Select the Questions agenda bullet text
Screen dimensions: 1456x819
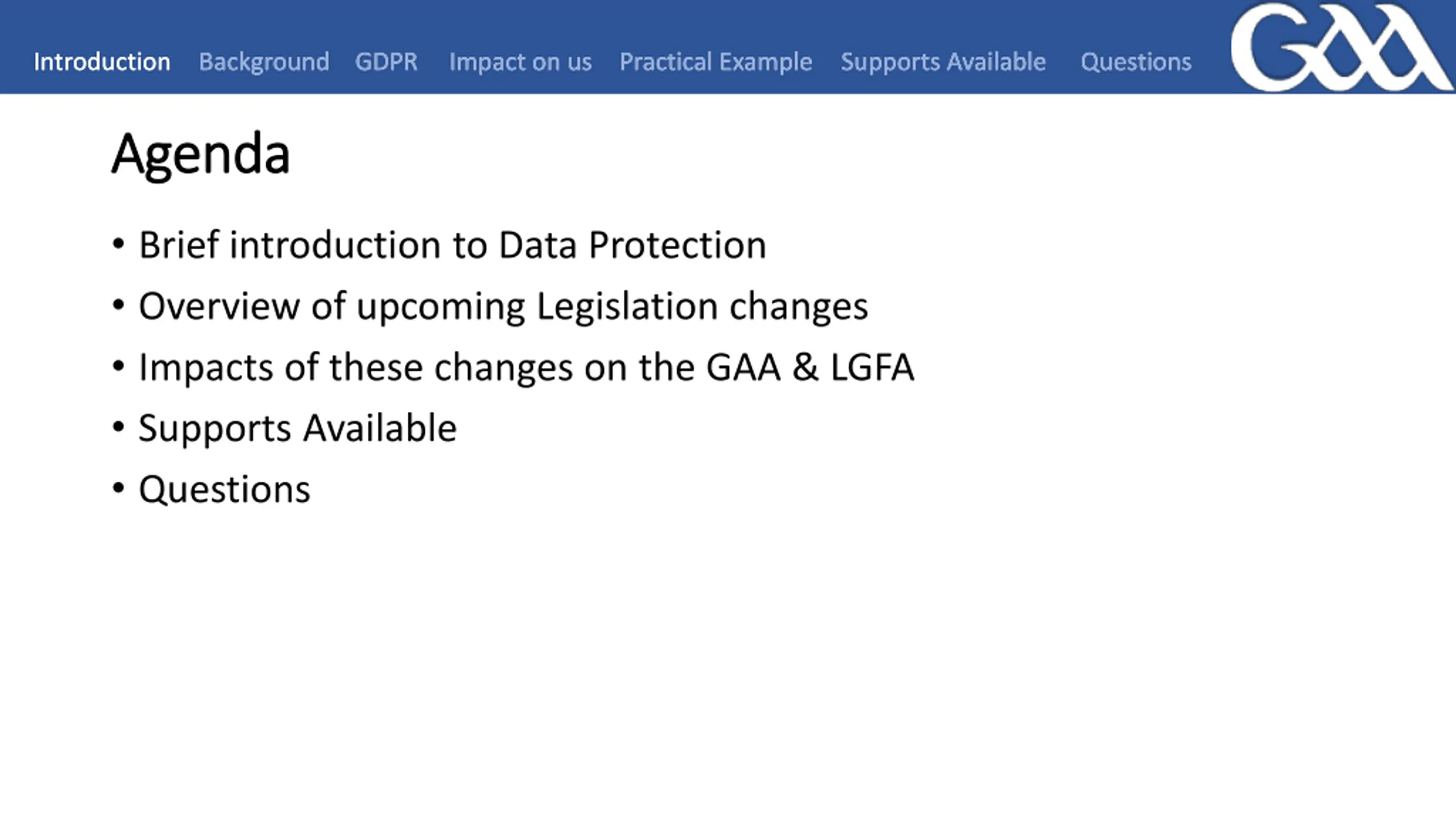[x=225, y=490]
